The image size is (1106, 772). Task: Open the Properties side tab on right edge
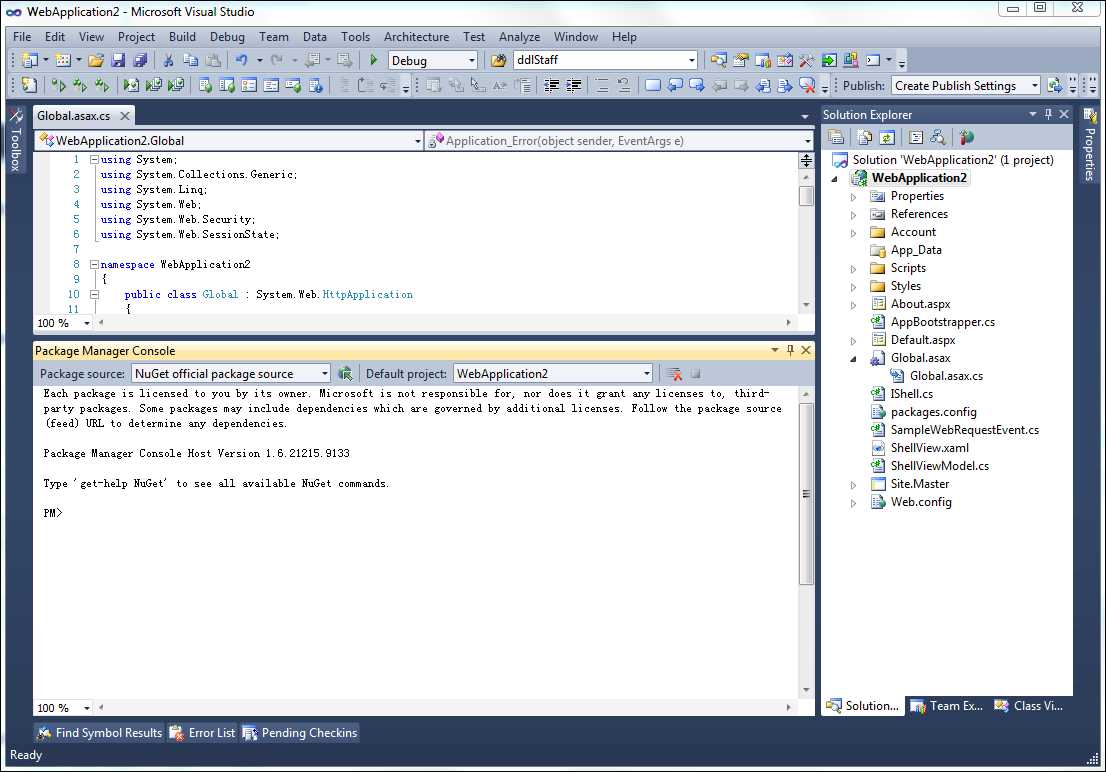[1090, 145]
